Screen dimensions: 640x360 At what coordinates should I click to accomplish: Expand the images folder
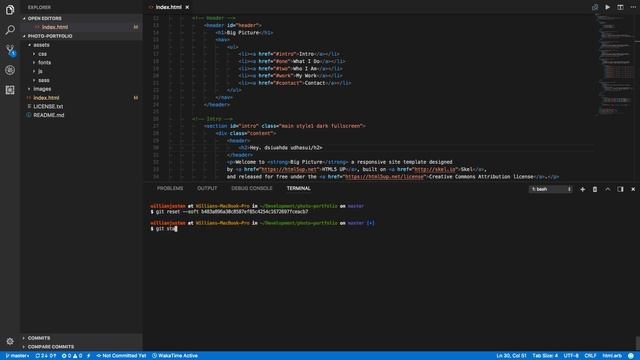click(42, 89)
